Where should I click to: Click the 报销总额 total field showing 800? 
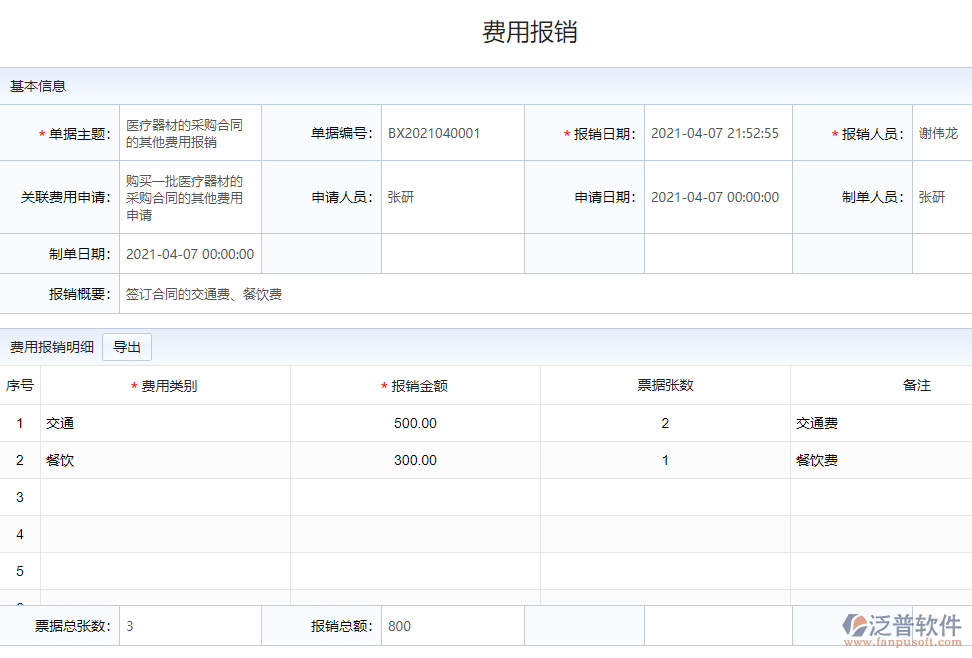pyautogui.click(x=452, y=626)
